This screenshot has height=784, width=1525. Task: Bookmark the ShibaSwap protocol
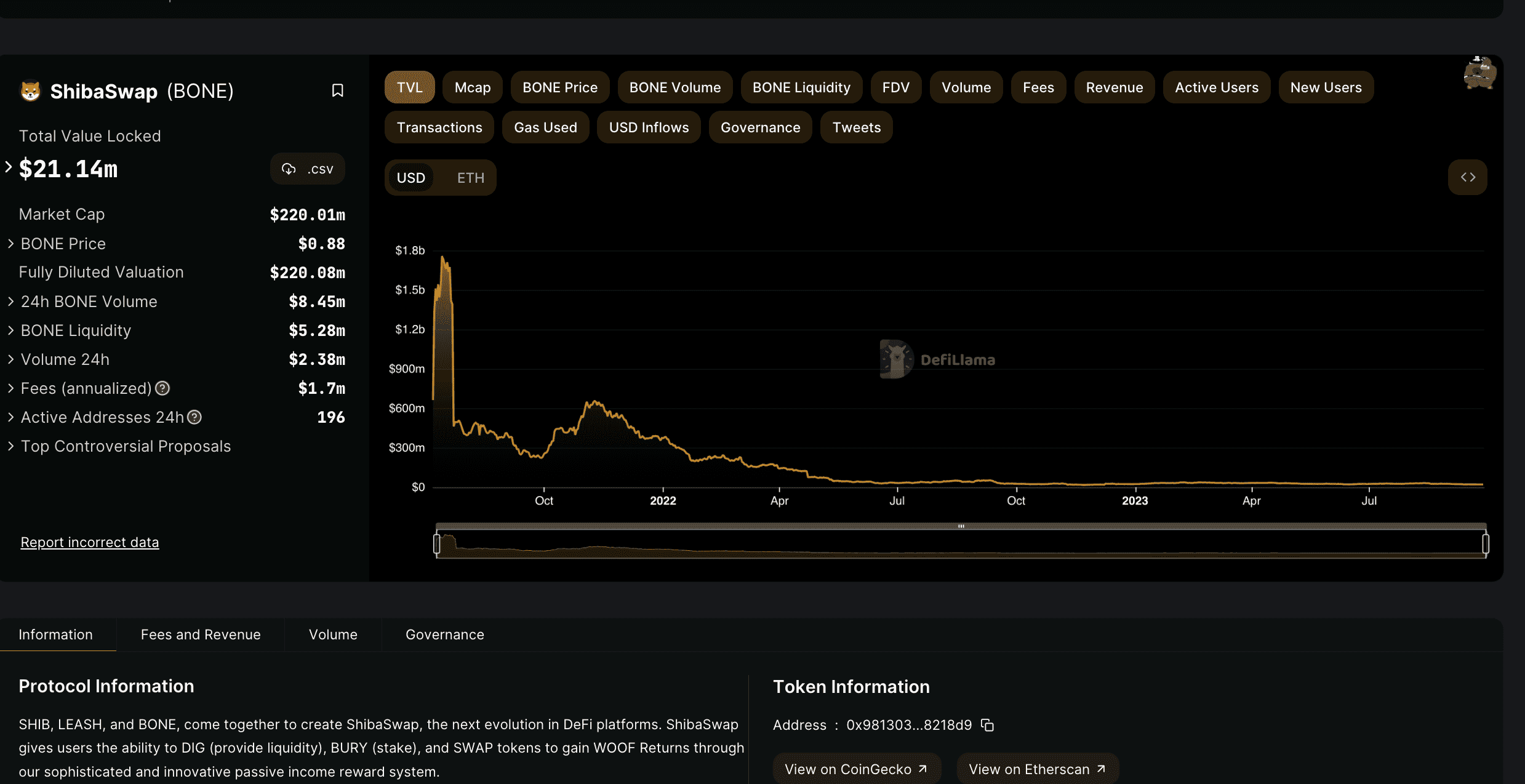tap(337, 90)
